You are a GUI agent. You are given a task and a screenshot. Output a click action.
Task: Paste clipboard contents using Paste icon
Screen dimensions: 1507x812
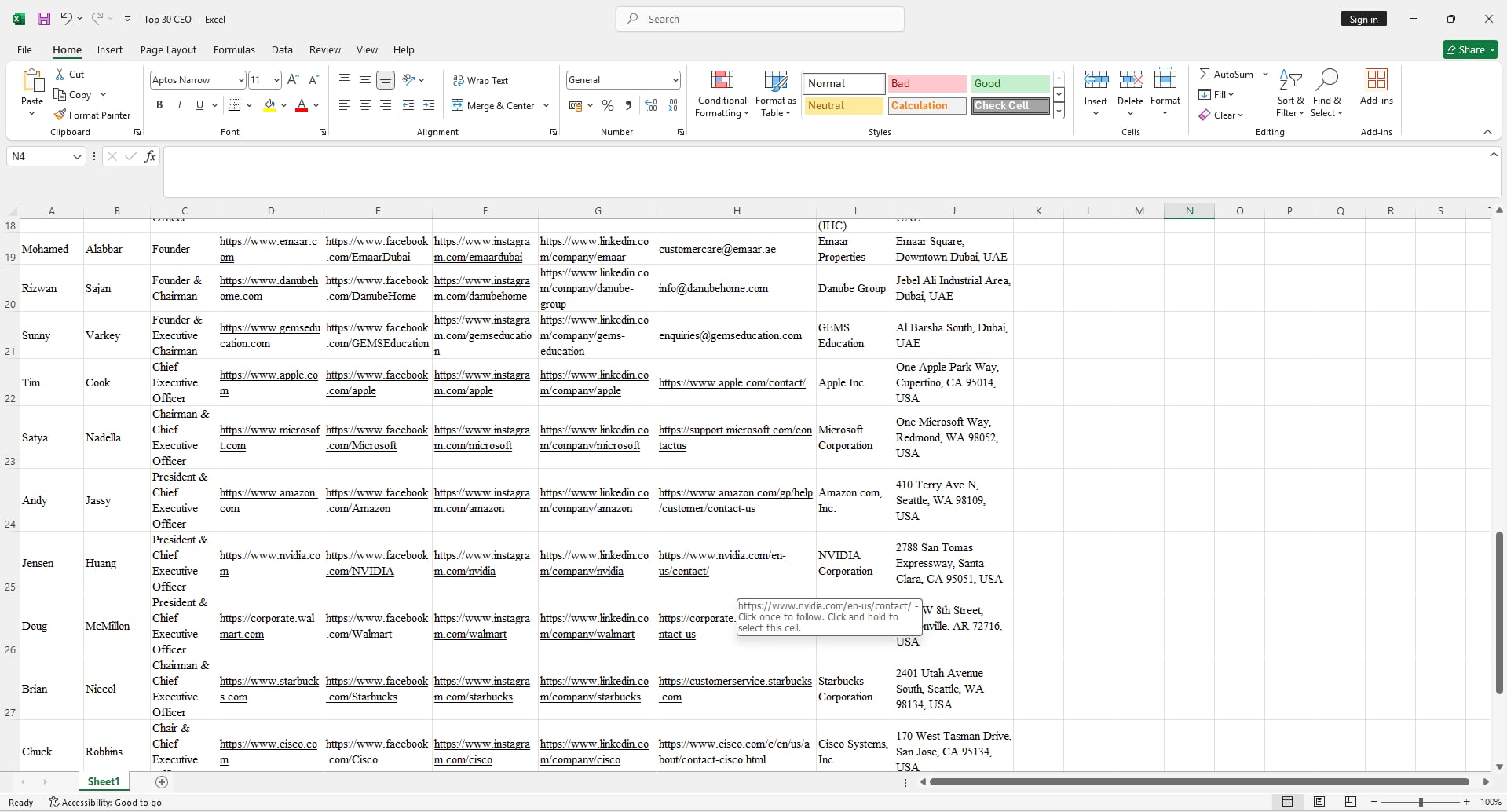pyautogui.click(x=32, y=82)
